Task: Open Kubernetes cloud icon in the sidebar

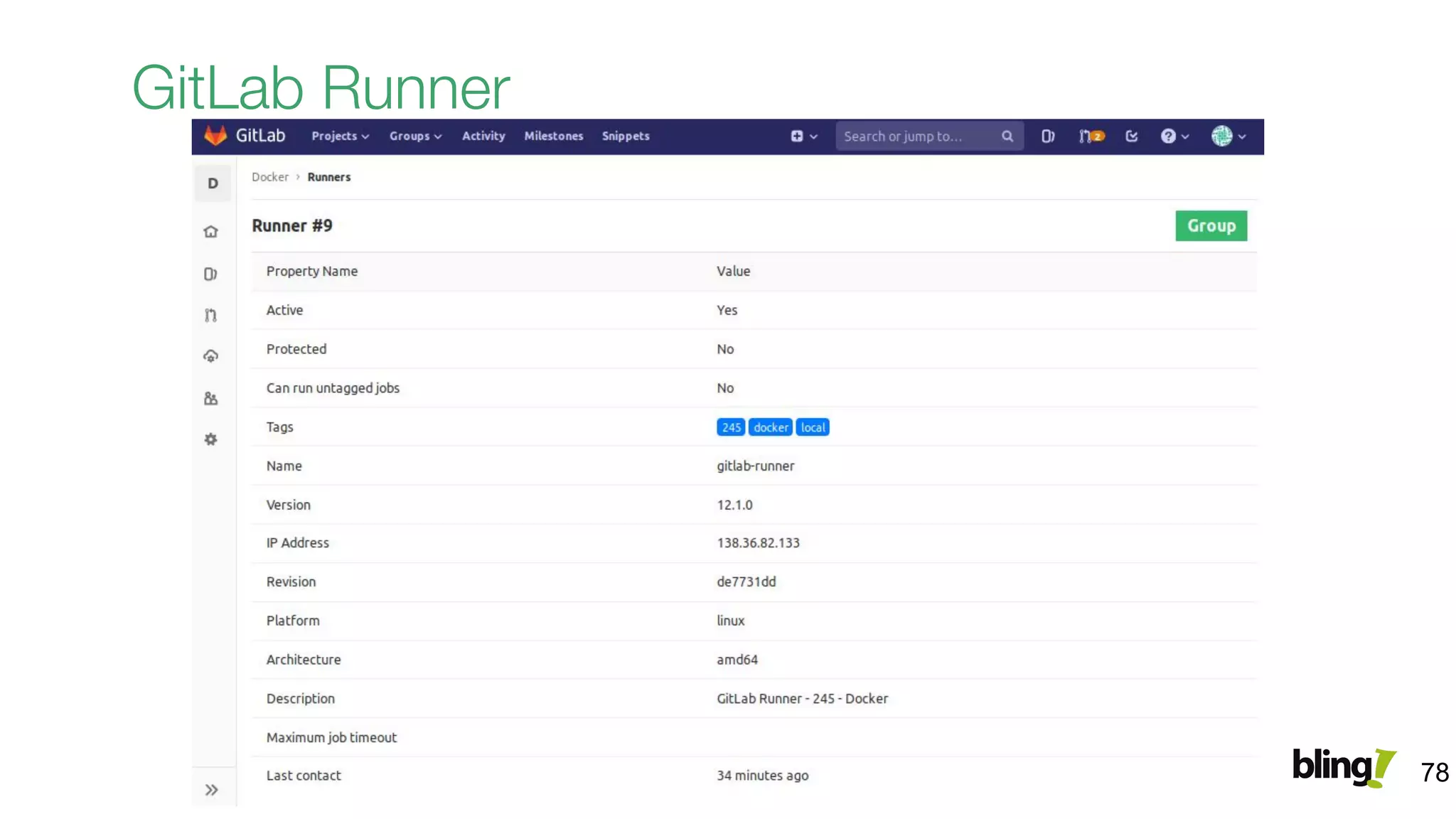Action: pos(211,356)
